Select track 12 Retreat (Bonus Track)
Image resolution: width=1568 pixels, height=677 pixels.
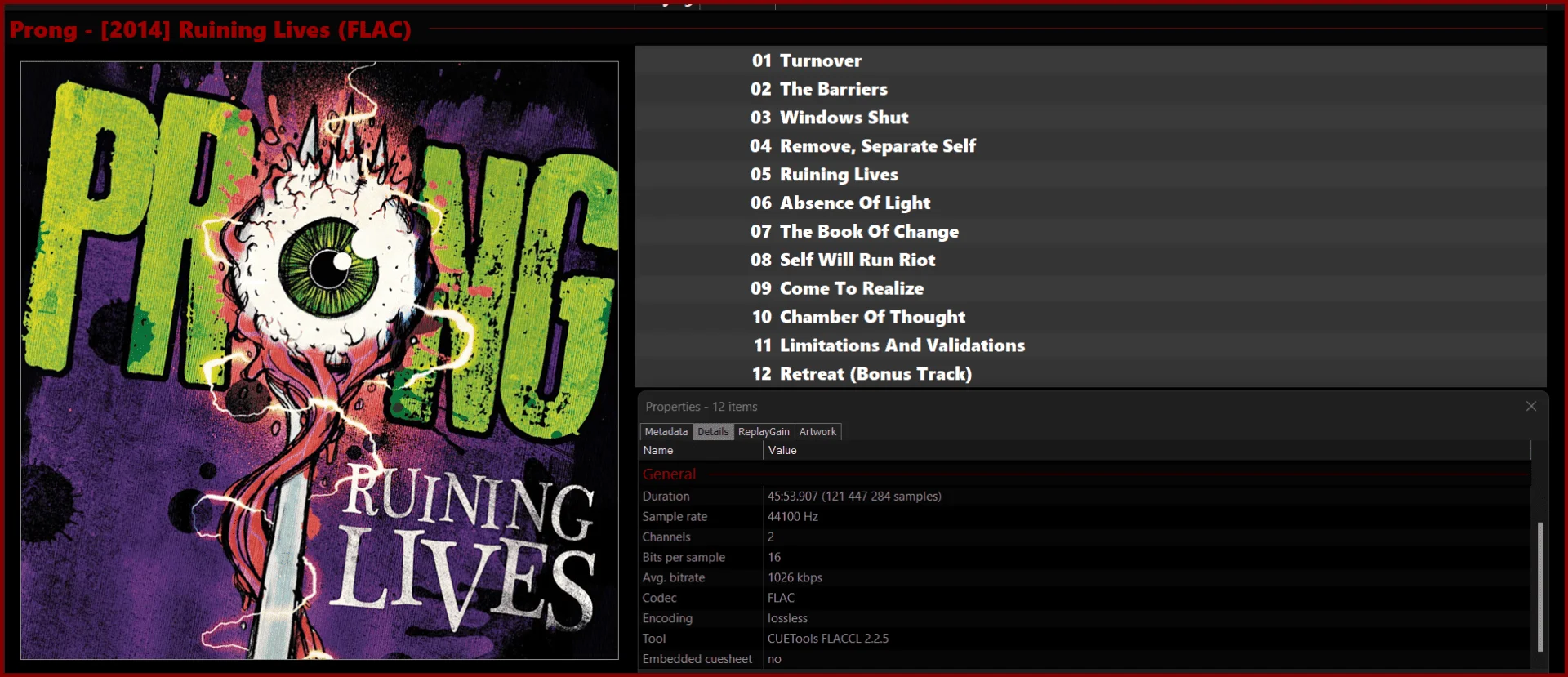(x=1091, y=374)
